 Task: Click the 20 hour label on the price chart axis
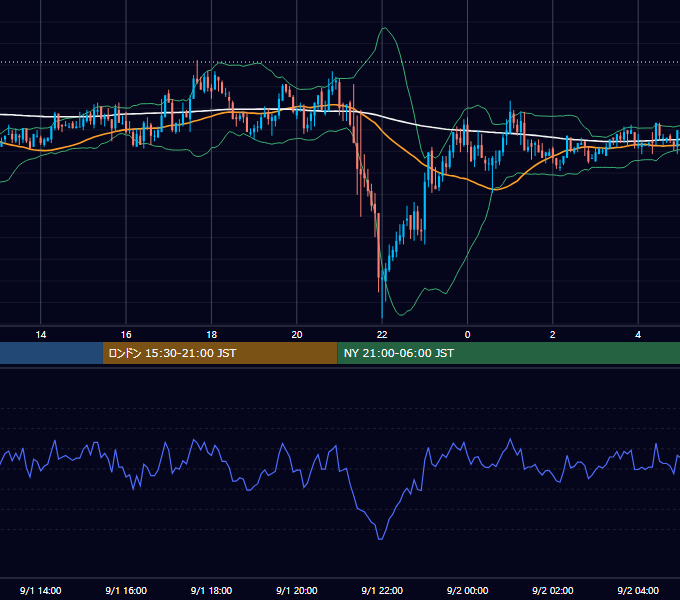[297, 335]
